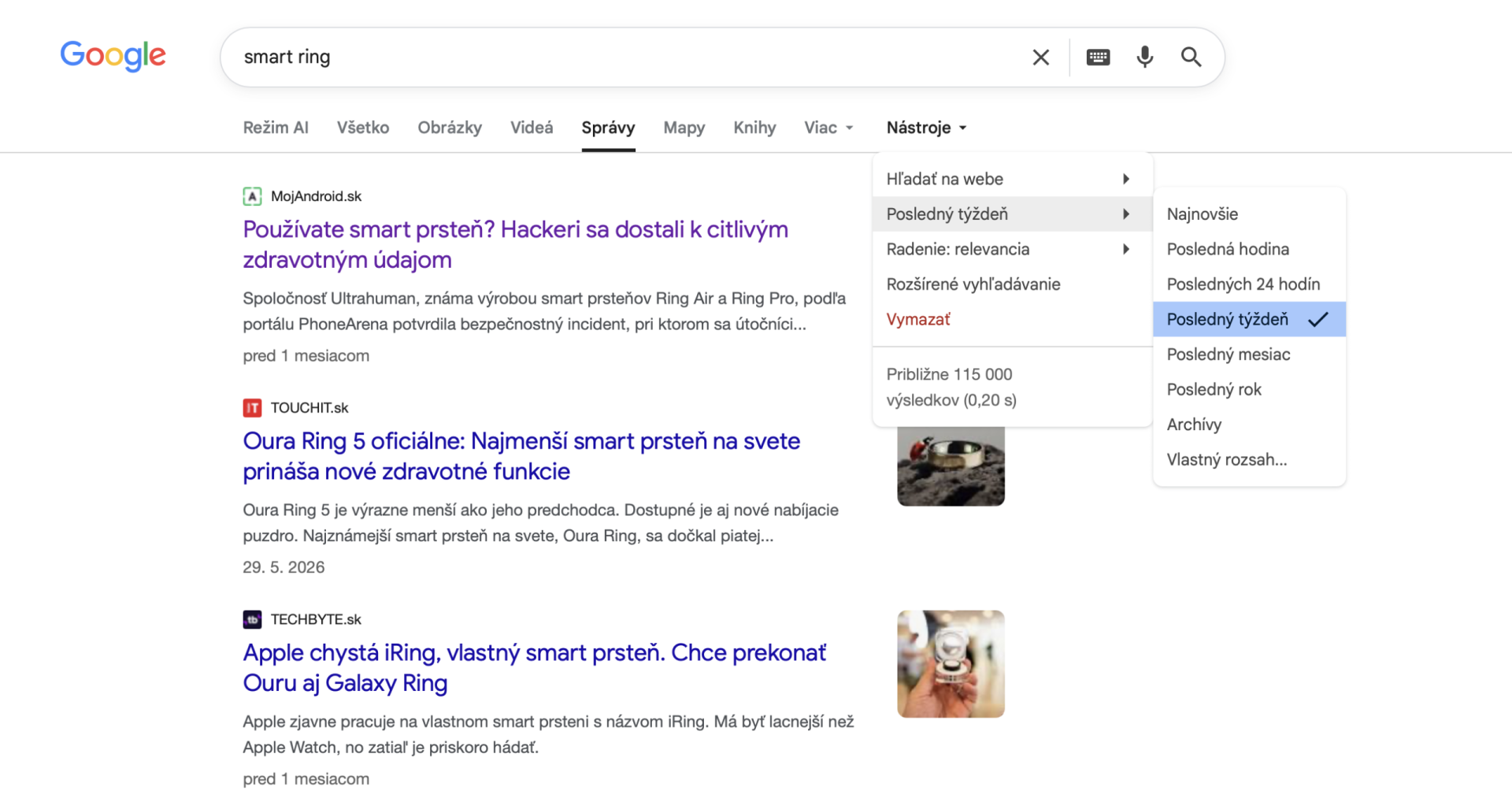The image size is (1512, 802).
Task: Open Rozšírené vyhľadávanie
Action: (1012, 284)
